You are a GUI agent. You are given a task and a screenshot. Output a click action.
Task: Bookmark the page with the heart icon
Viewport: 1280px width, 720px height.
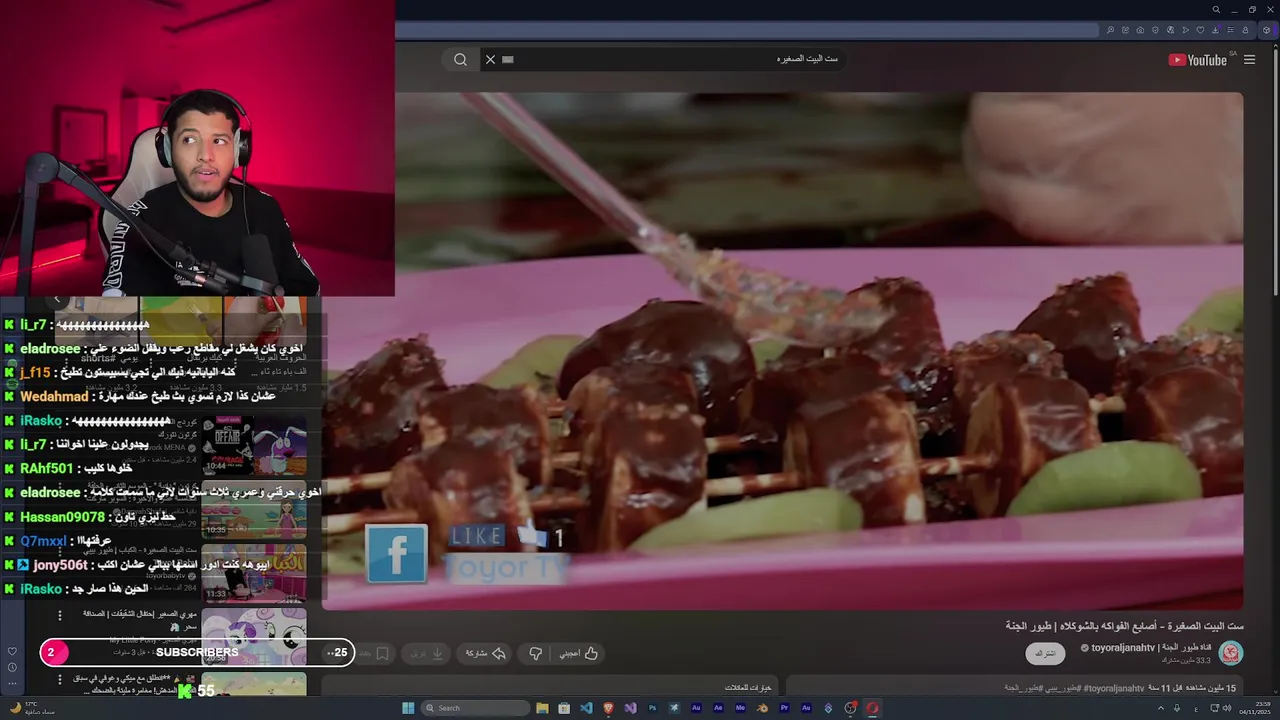pyautogui.click(x=1200, y=30)
